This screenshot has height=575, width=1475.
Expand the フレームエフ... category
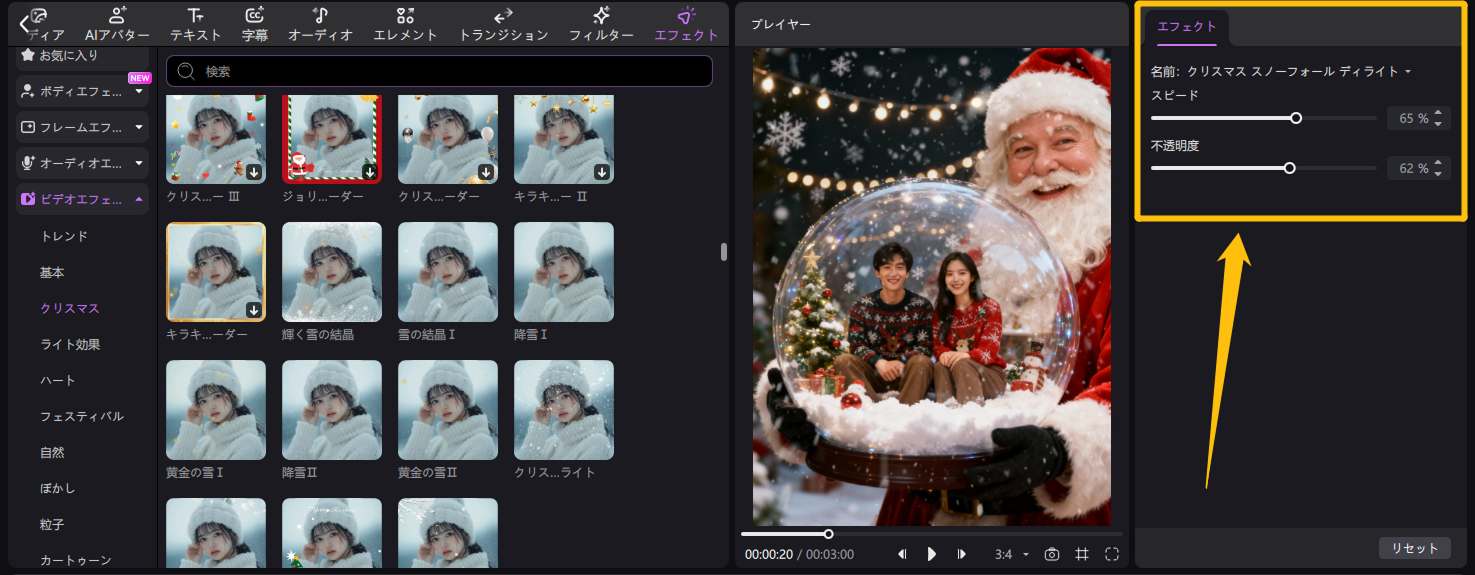83,127
